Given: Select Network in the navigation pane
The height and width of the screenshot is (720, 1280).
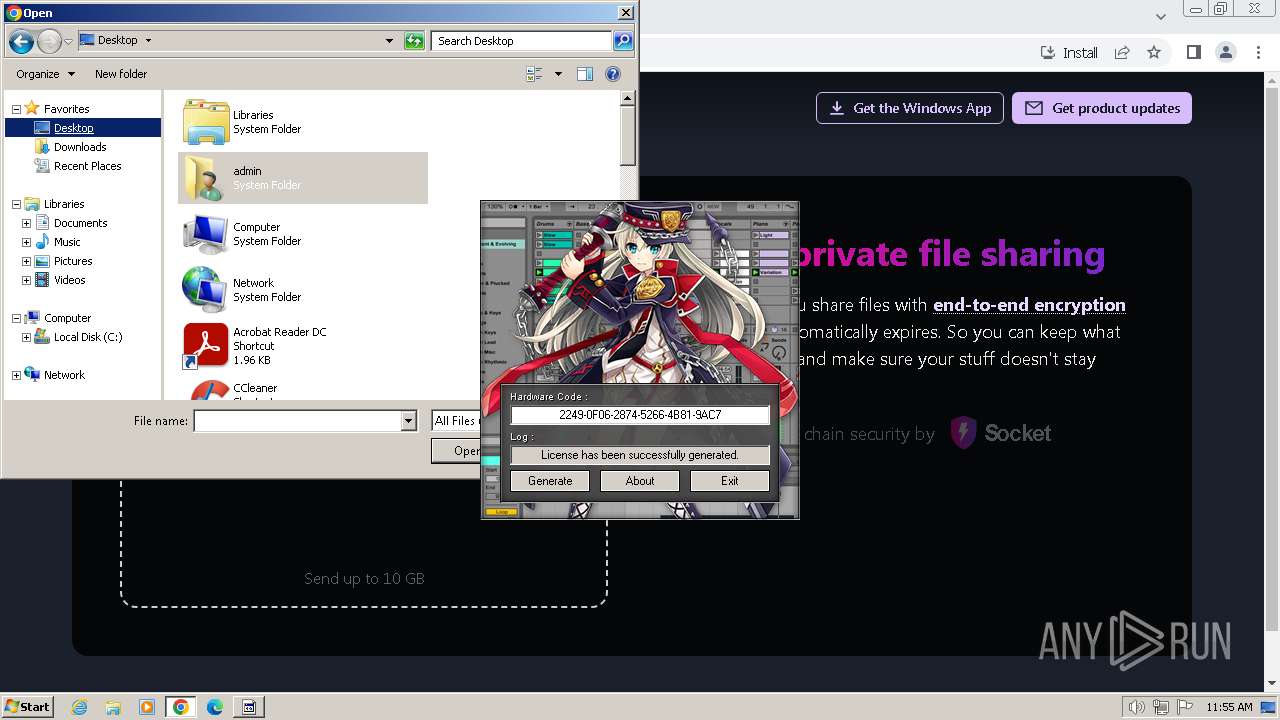Looking at the screenshot, I should [64, 375].
